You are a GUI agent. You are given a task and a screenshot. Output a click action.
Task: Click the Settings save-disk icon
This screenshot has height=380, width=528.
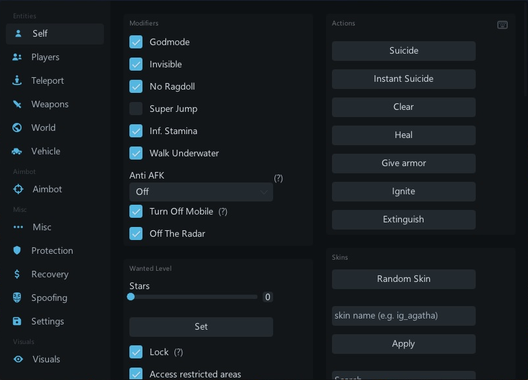[17, 321]
